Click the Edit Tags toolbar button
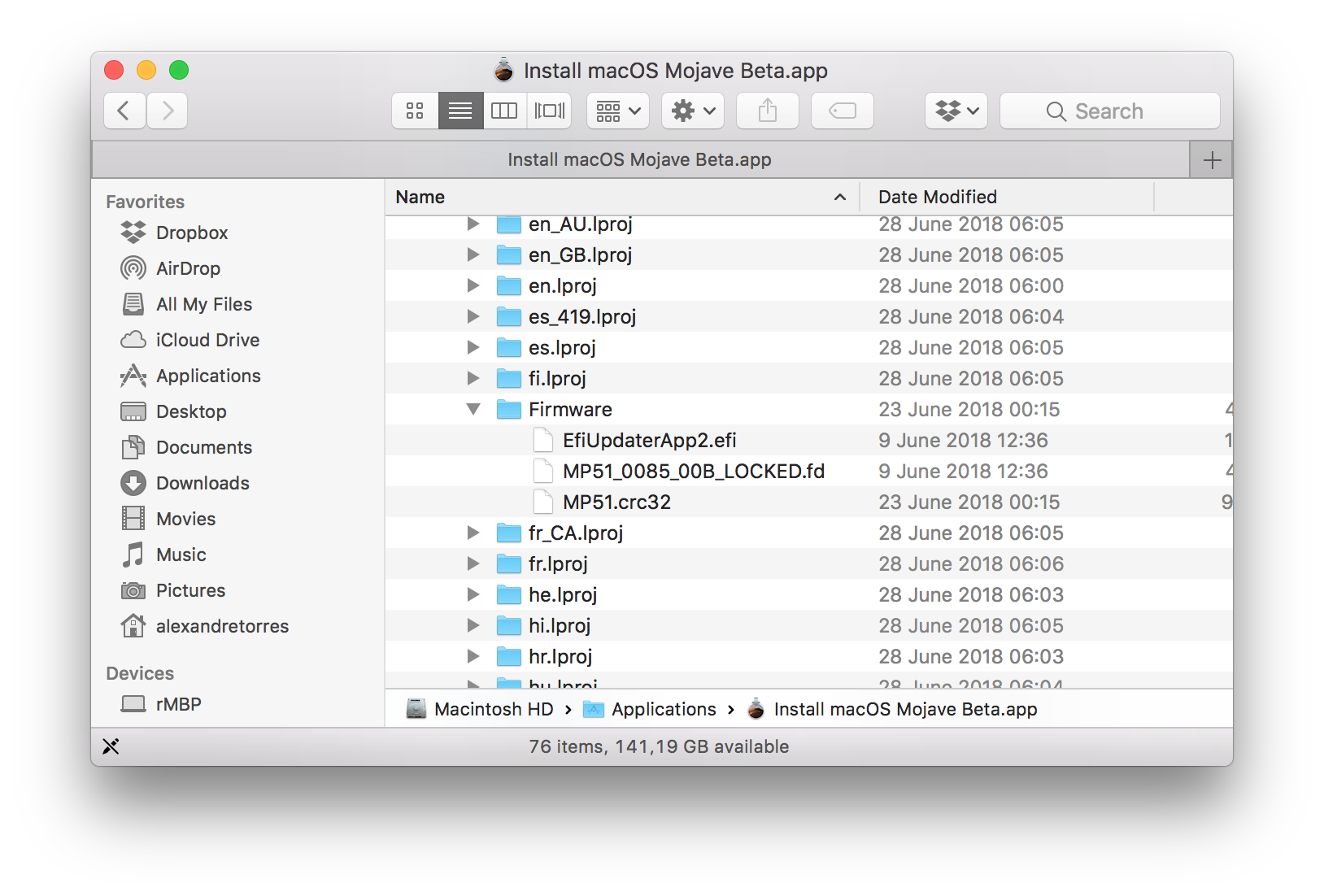1324x896 pixels. pos(843,111)
